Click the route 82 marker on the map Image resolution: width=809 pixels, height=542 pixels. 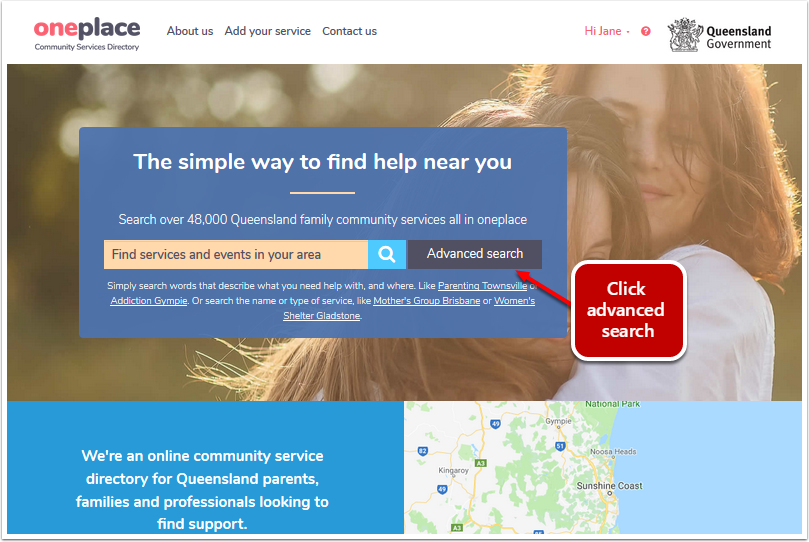(423, 451)
